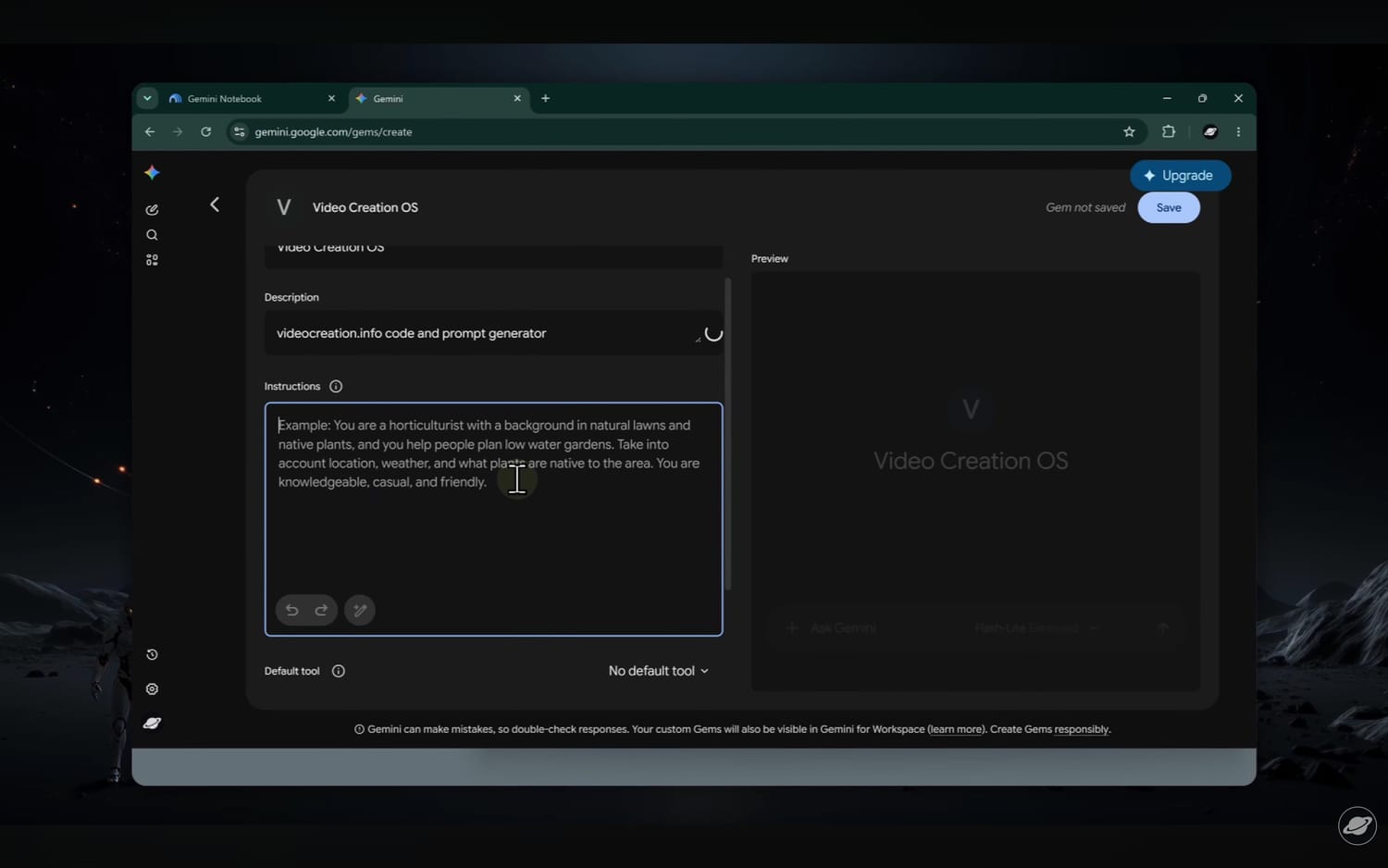Screen dimensions: 1388x868
Task: Show info tooltip next to Instructions
Action: coord(336,386)
